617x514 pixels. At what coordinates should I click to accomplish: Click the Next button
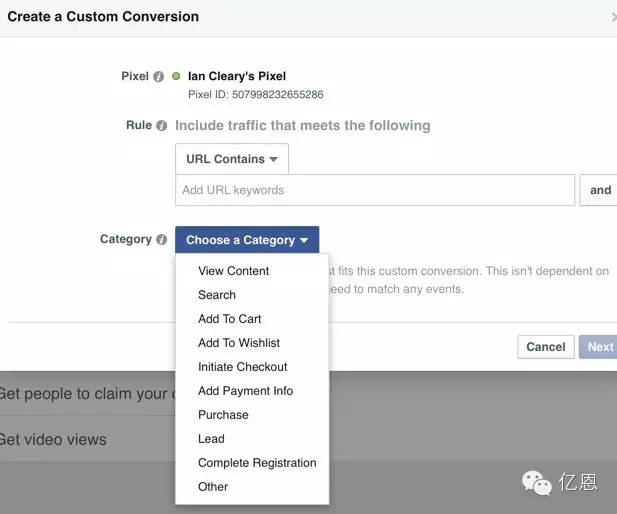coord(599,347)
